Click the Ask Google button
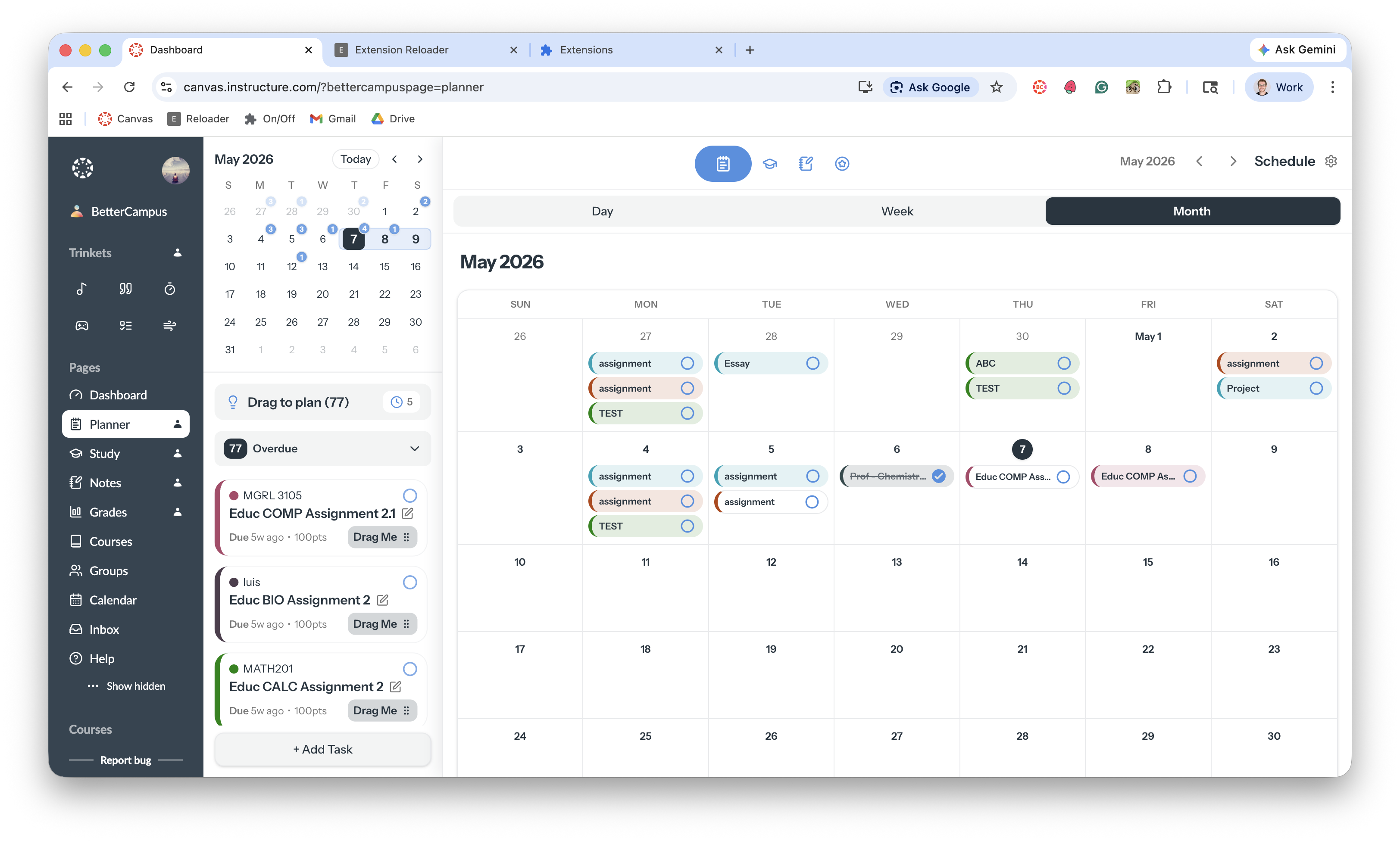This screenshot has width=1400, height=841. [931, 87]
